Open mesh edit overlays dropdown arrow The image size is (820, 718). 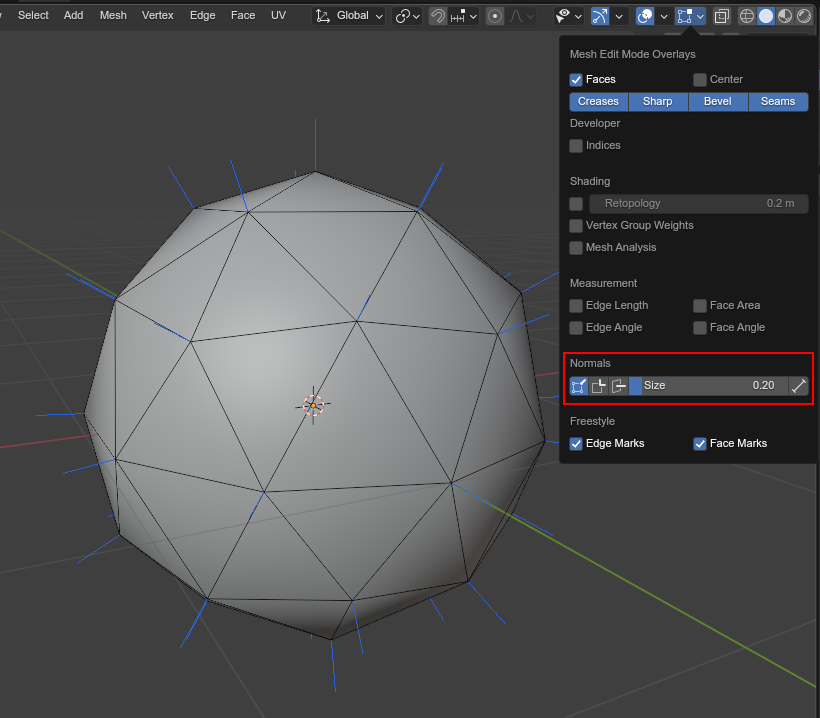pos(700,17)
